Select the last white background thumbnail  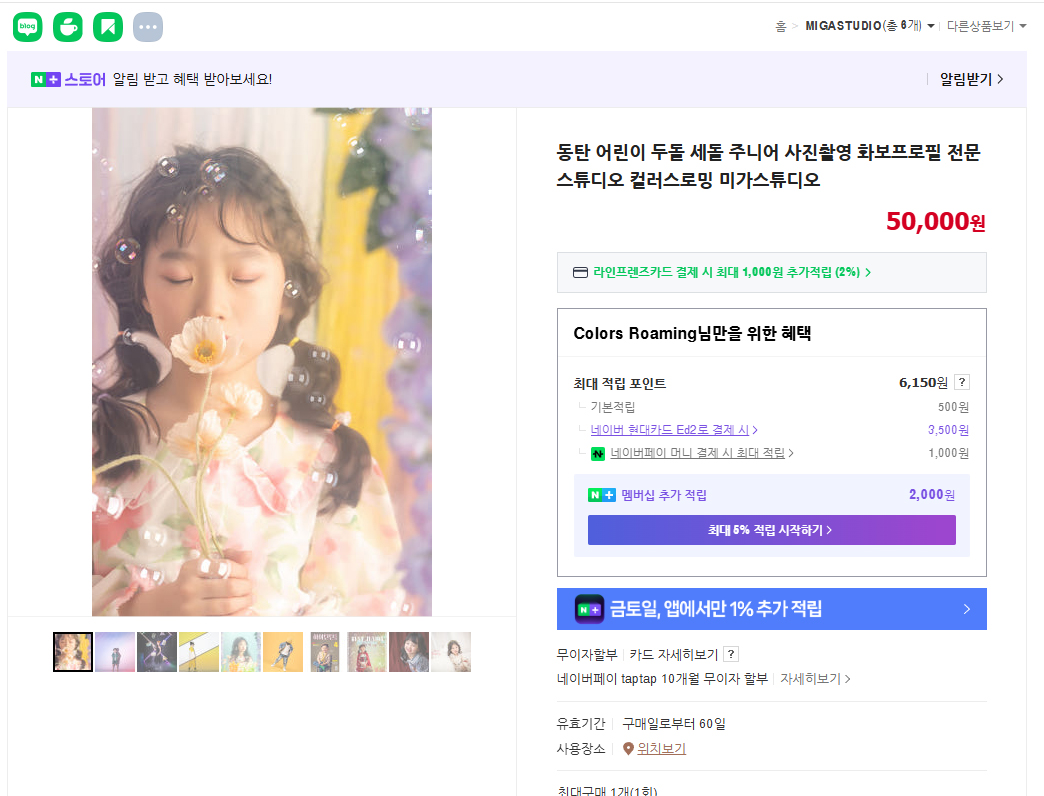(451, 652)
